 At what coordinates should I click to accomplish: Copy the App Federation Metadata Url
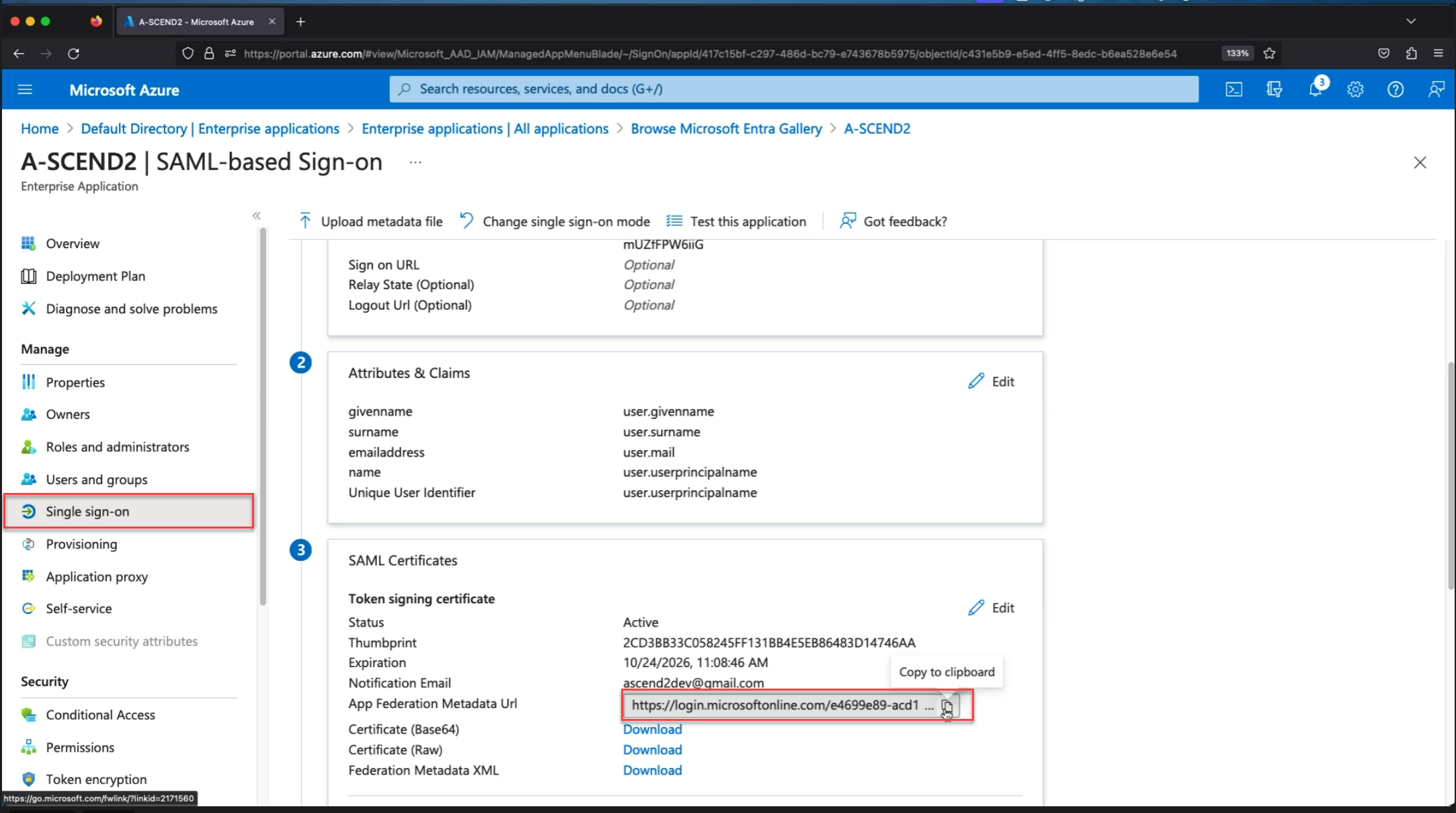(x=947, y=707)
